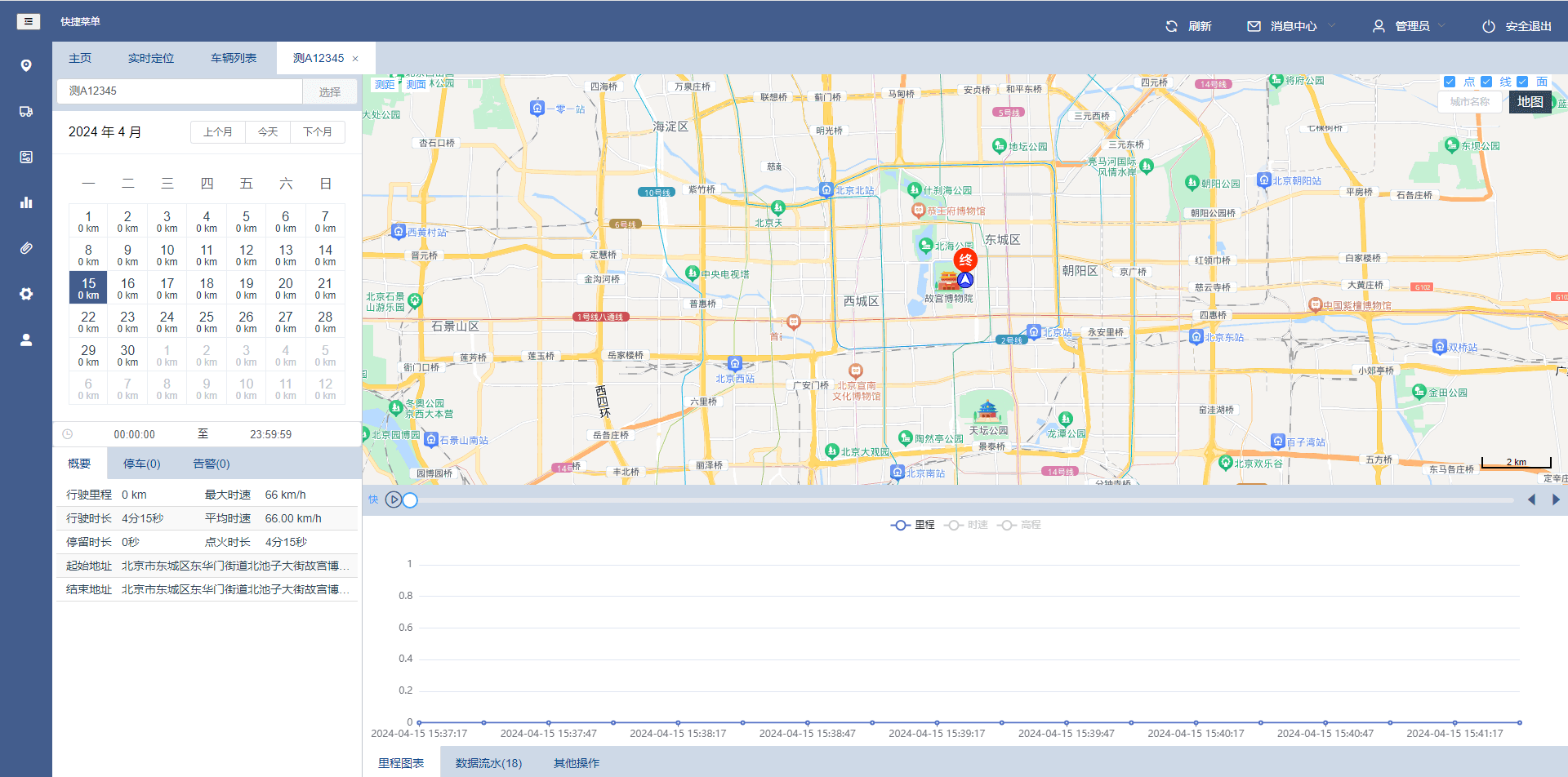Click the 地图 map type button

[x=1530, y=102]
